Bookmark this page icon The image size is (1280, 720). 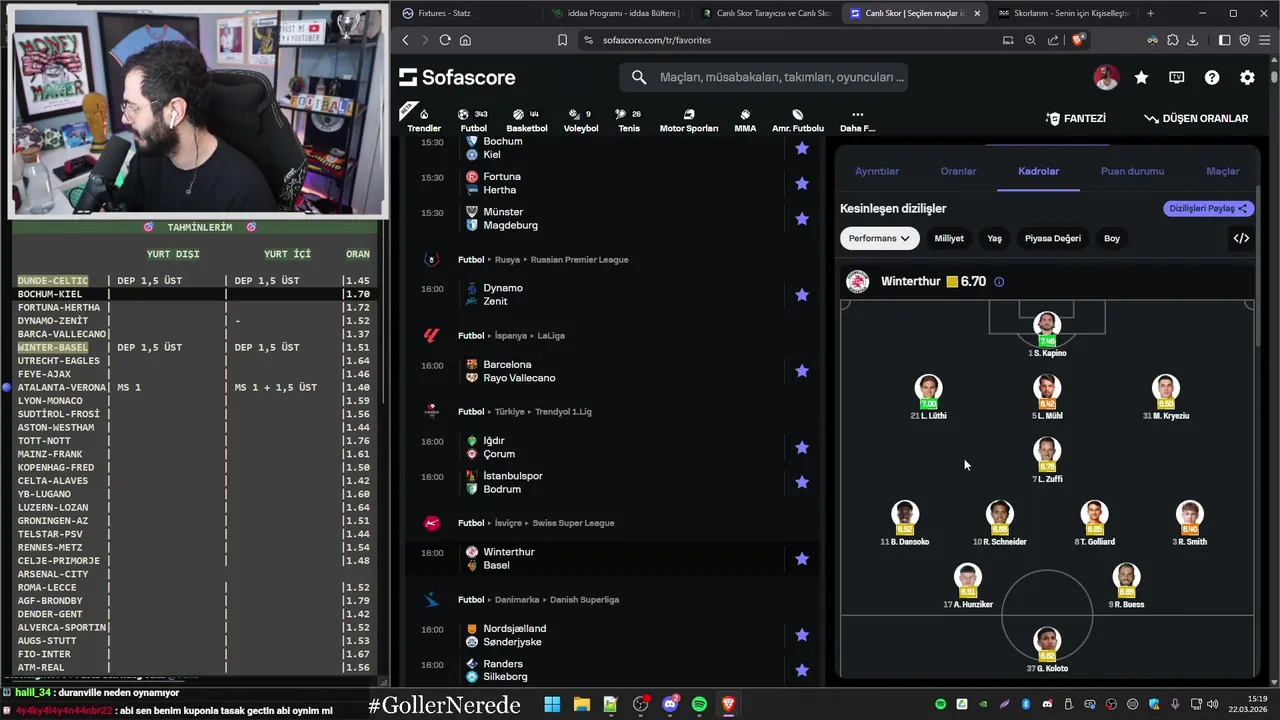click(x=562, y=40)
